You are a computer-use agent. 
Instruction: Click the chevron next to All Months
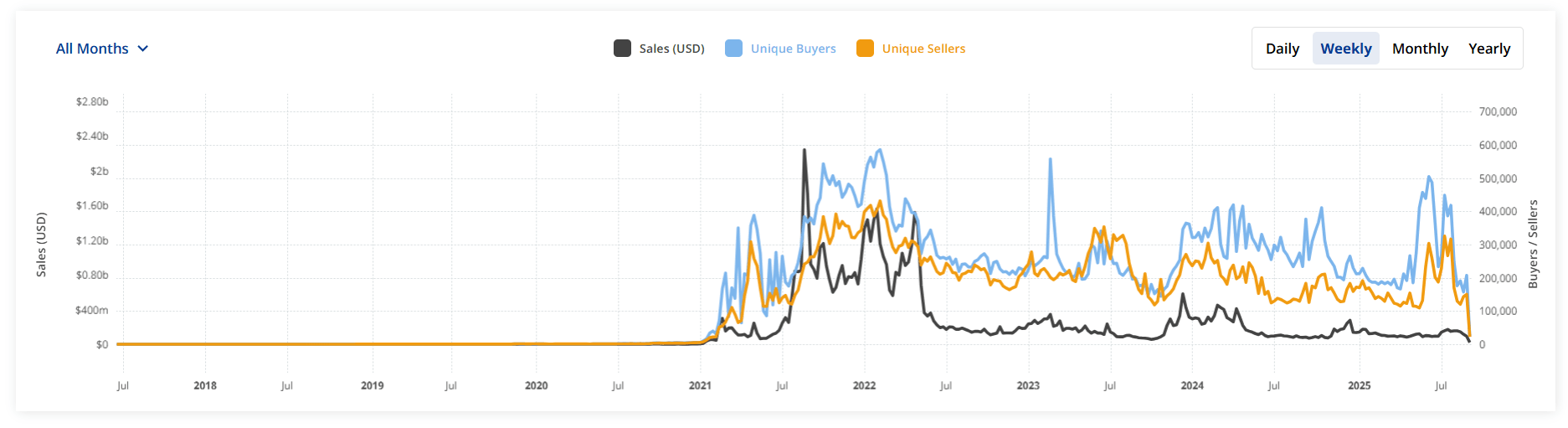(143, 49)
